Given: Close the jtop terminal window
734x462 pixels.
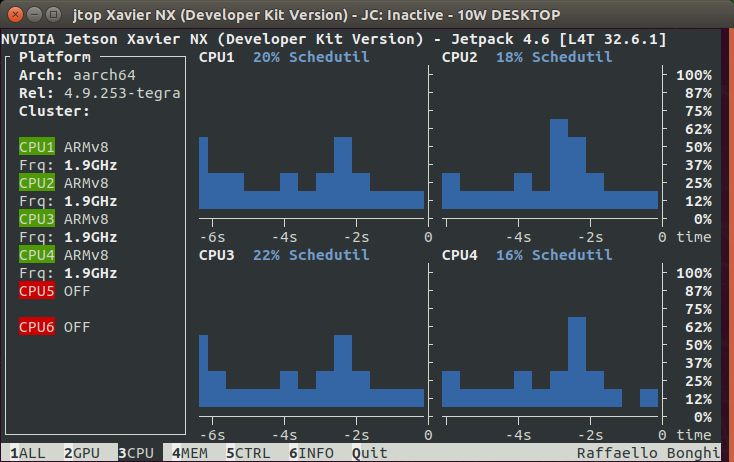Looking at the screenshot, I should pyautogui.click(x=15, y=15).
